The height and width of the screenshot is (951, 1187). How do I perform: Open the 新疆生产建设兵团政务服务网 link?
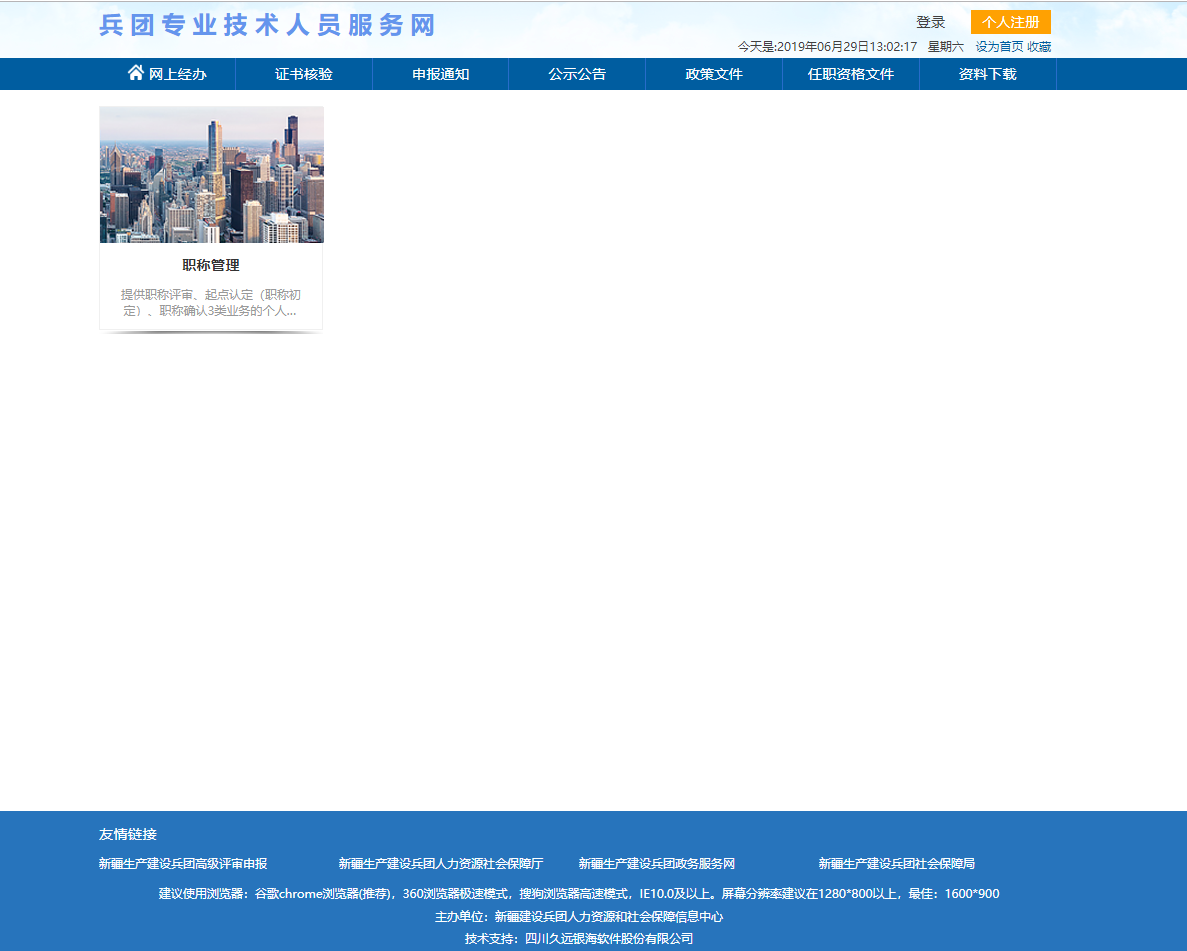coord(656,864)
